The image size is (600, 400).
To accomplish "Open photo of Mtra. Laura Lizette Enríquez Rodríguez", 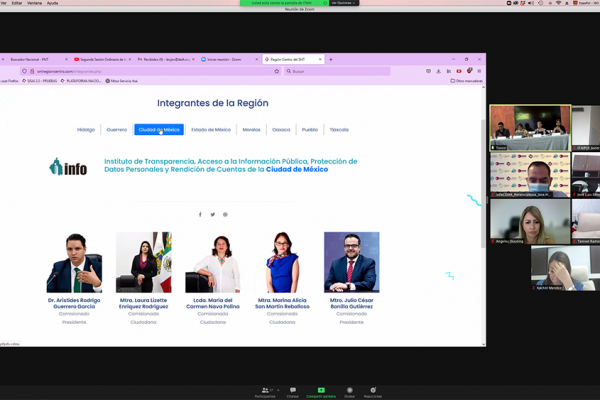I will click(x=143, y=262).
